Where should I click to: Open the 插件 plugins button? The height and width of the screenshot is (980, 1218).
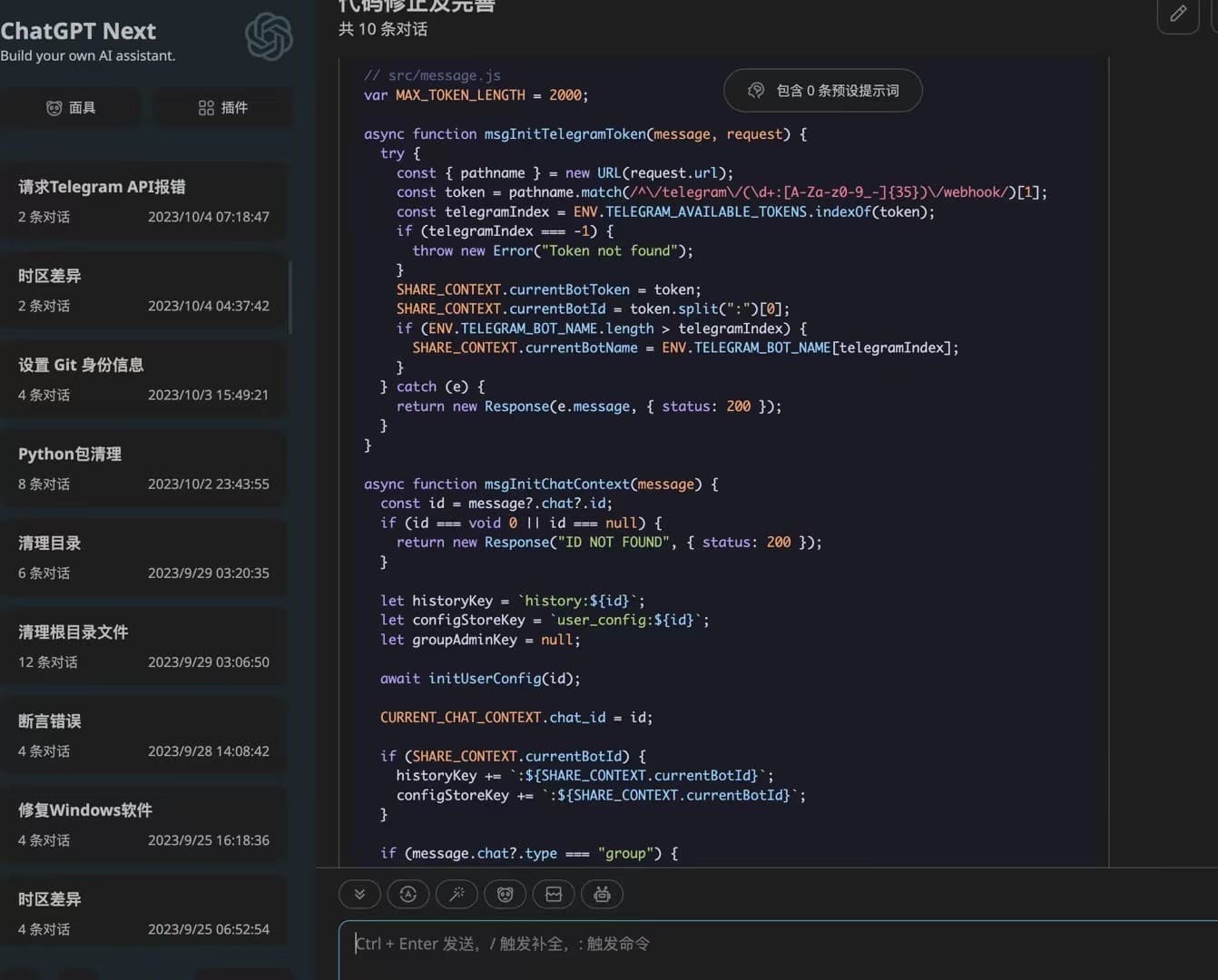(x=223, y=108)
